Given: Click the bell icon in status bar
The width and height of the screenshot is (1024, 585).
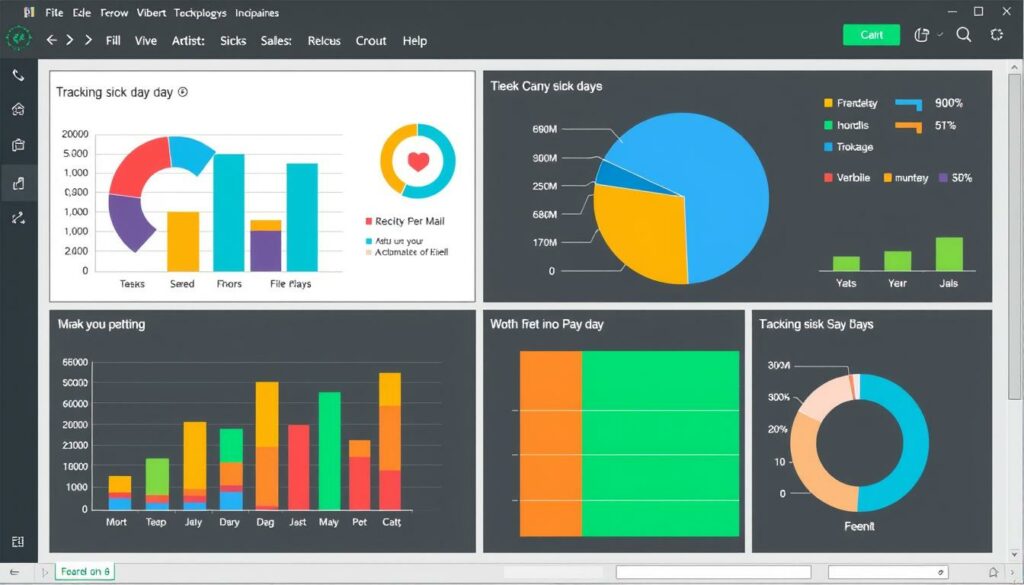Looking at the screenshot, I should [x=993, y=572].
